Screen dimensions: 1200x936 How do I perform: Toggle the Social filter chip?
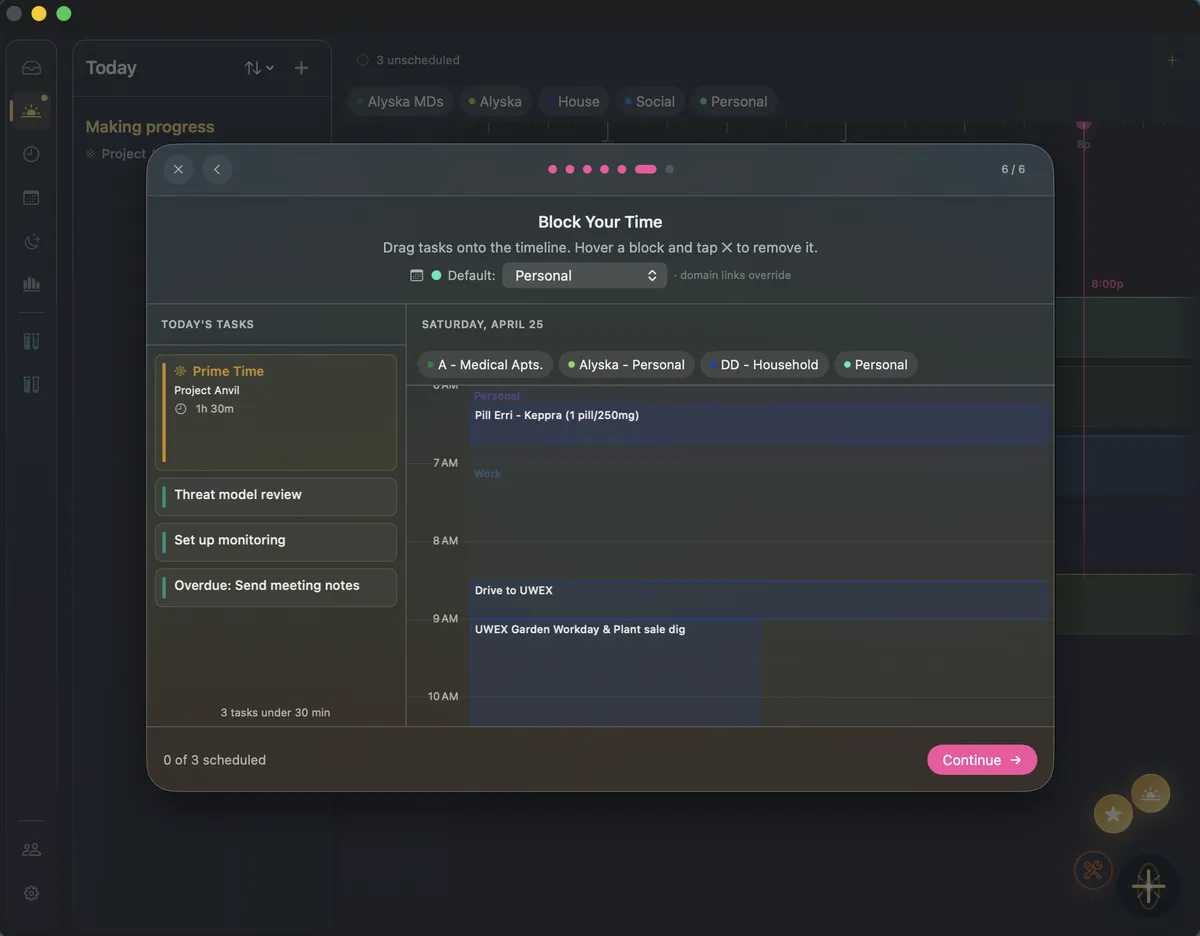(650, 101)
